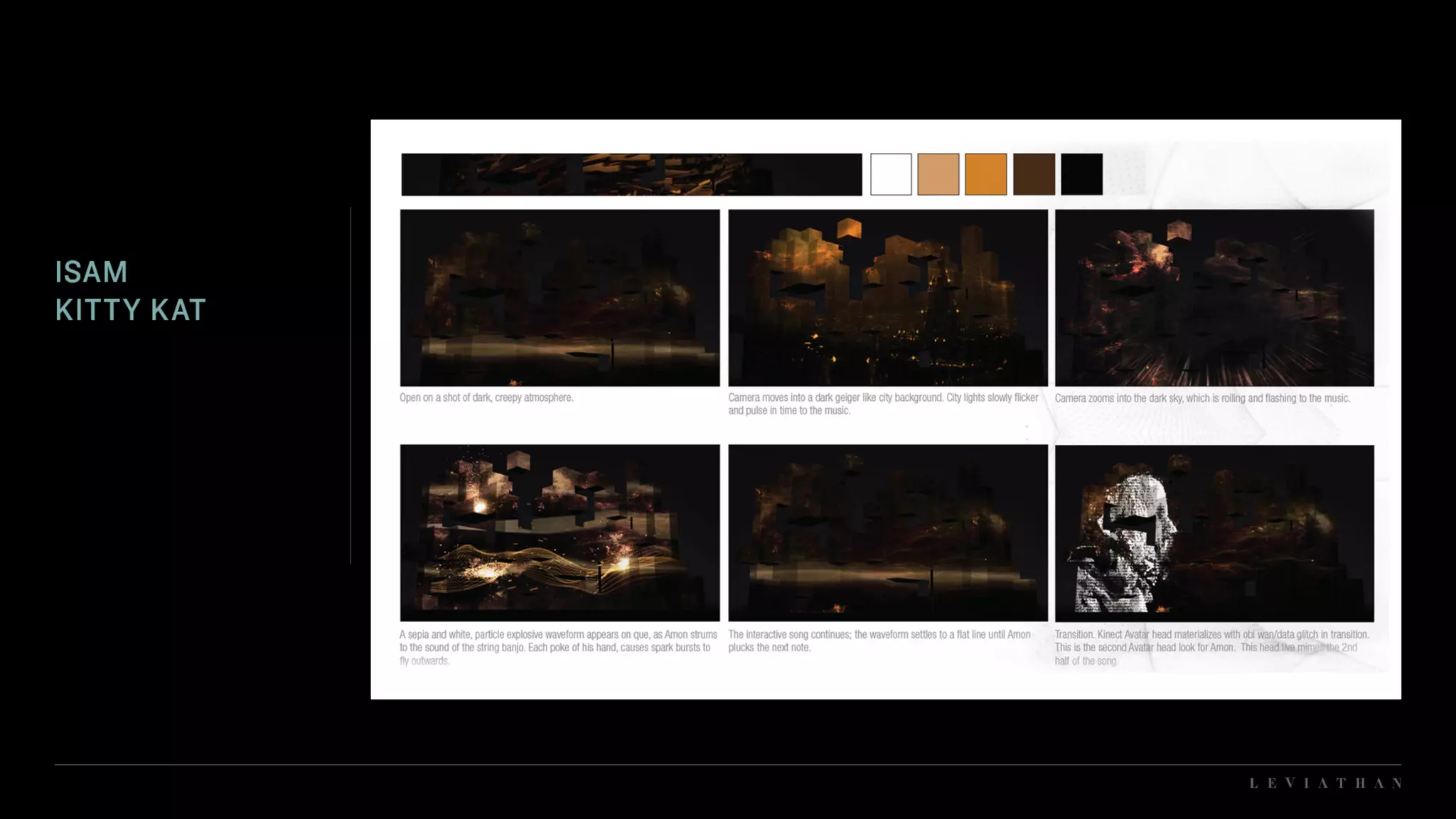Click the LEVIATHAN logo text
1456x819 pixels.
pos(1325,783)
